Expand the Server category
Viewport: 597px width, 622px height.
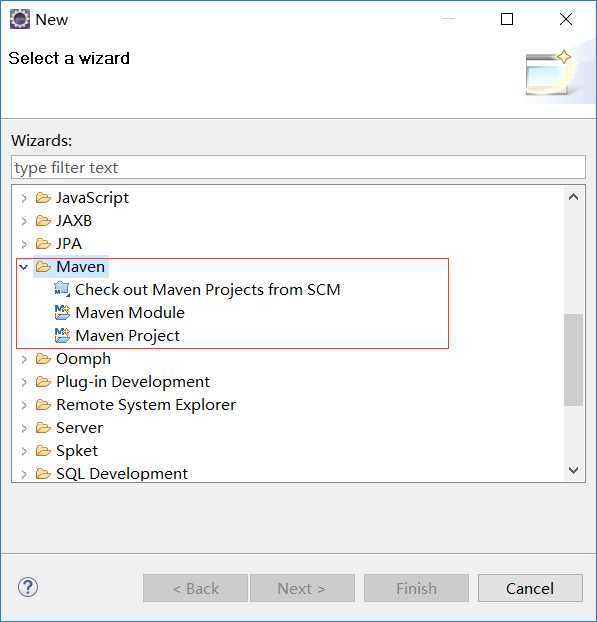[x=24, y=428]
